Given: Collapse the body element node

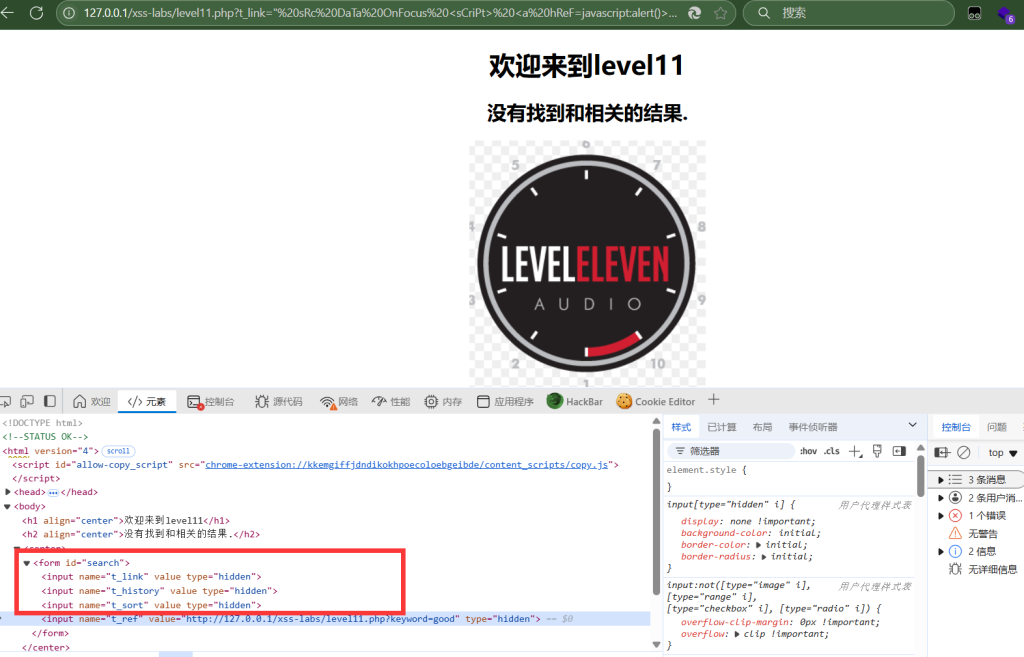Looking at the screenshot, I should click(x=8, y=506).
